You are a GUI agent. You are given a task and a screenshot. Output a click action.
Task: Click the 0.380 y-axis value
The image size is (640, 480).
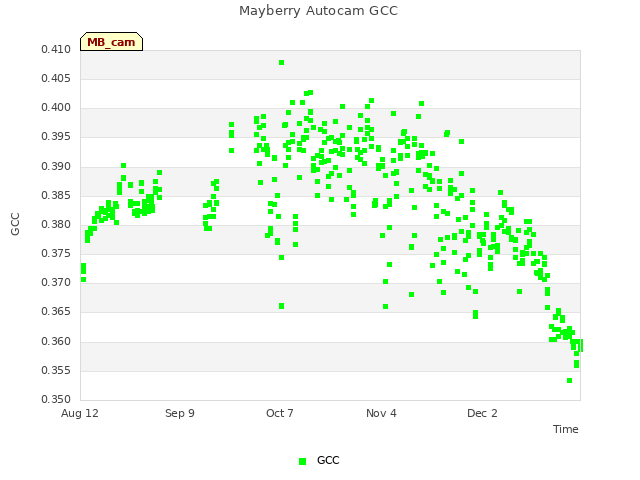56,224
